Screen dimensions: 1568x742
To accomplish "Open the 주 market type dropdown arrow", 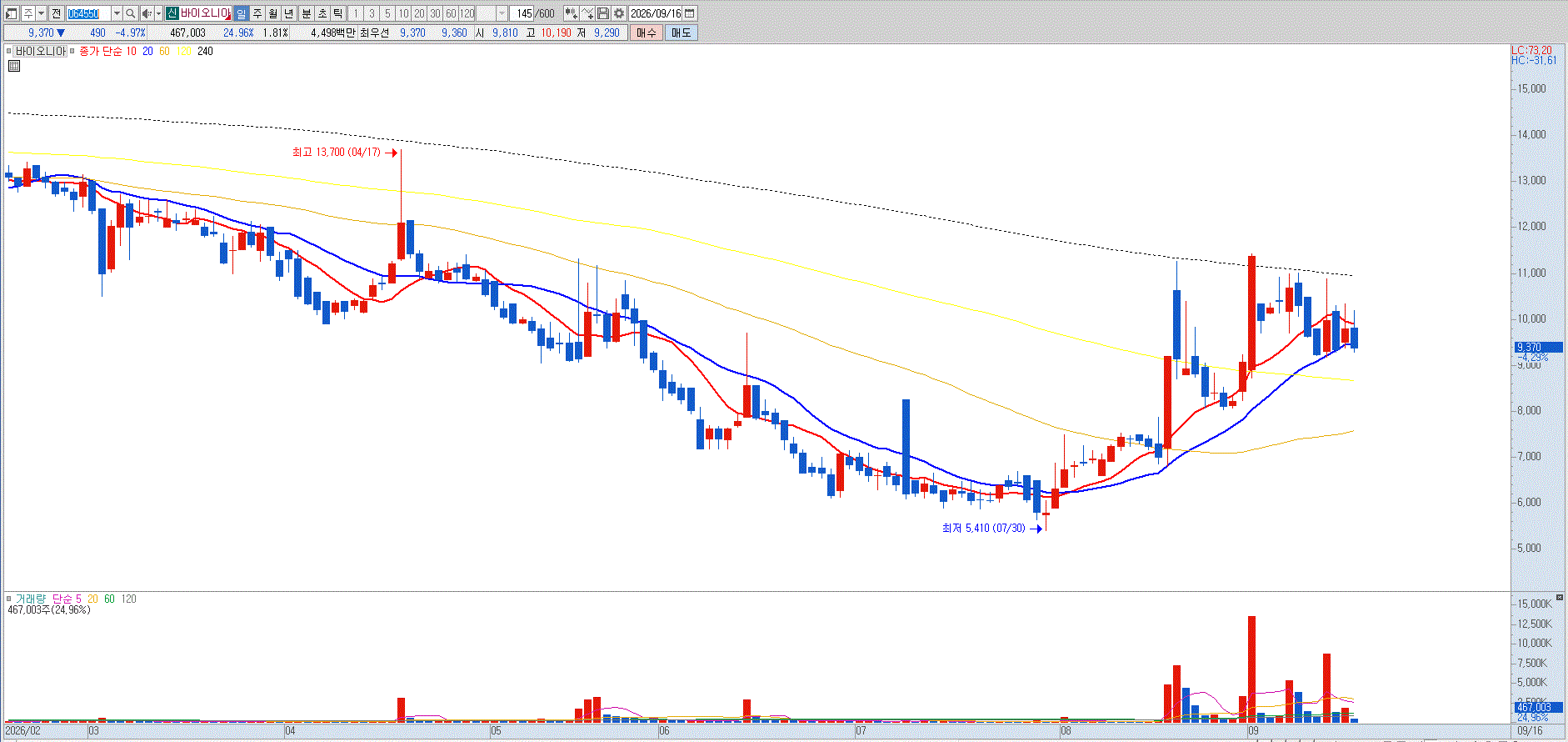I will pyautogui.click(x=41, y=13).
